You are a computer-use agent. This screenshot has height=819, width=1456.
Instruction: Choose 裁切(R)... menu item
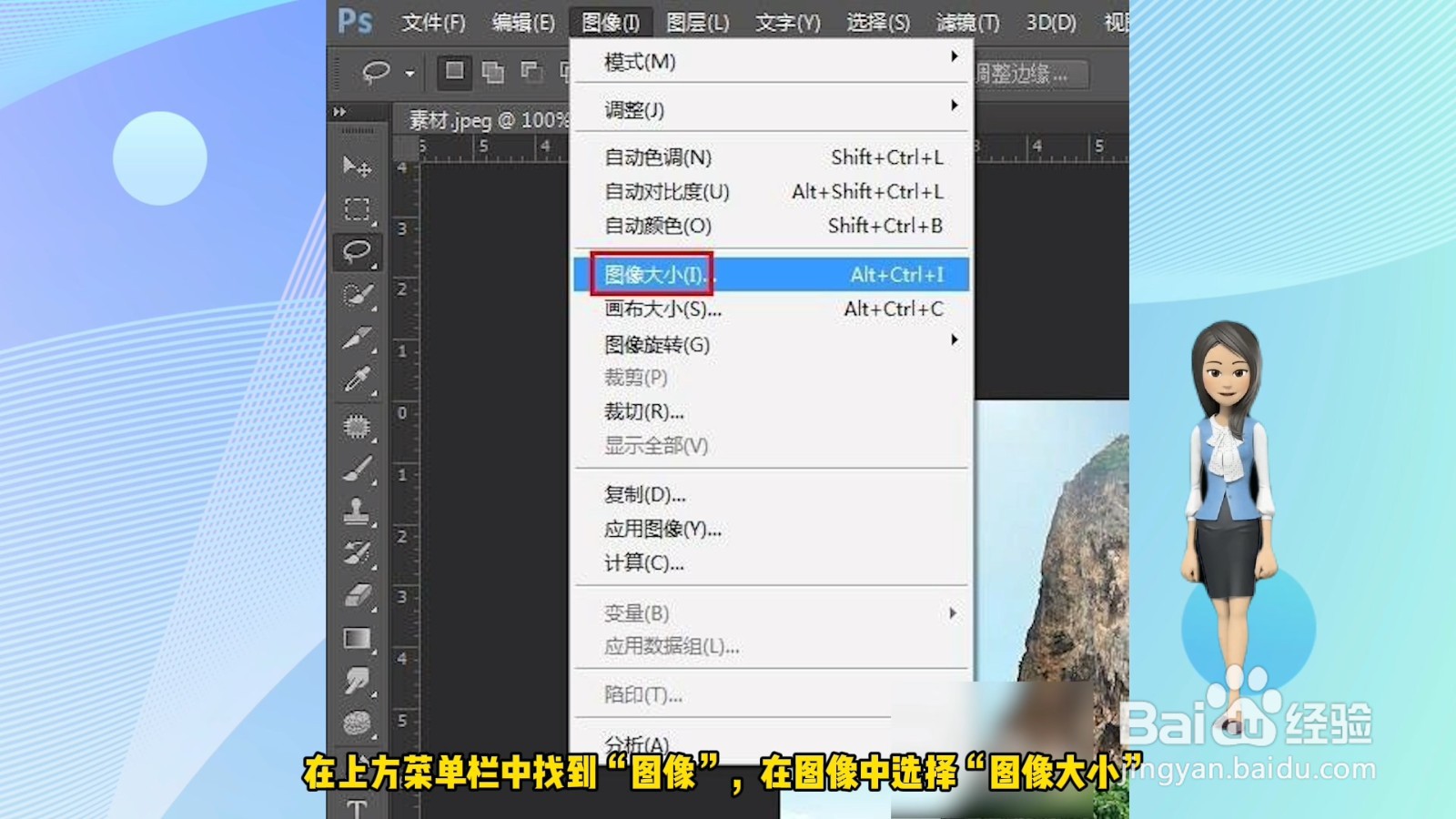(772, 412)
